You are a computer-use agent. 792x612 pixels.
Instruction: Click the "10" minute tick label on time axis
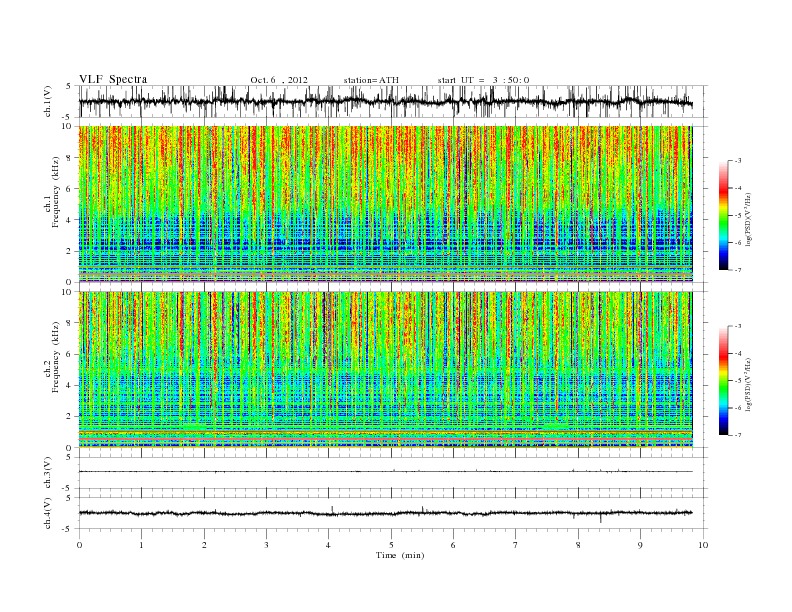tap(703, 545)
